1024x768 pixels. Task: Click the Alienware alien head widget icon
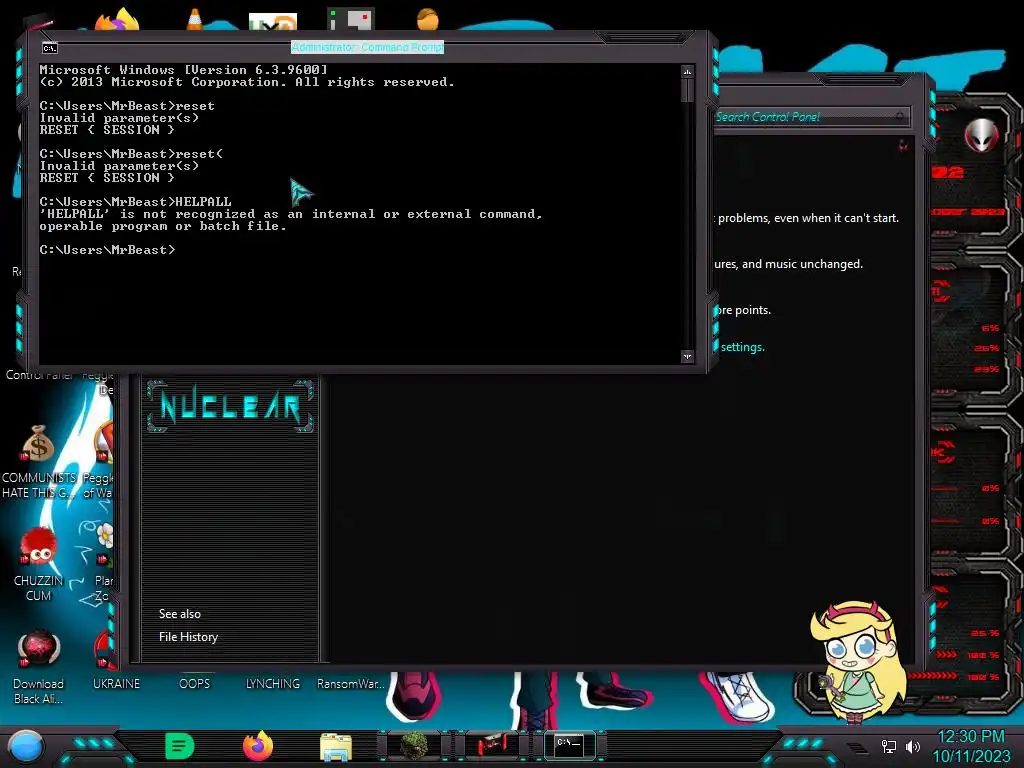pyautogui.click(x=981, y=136)
